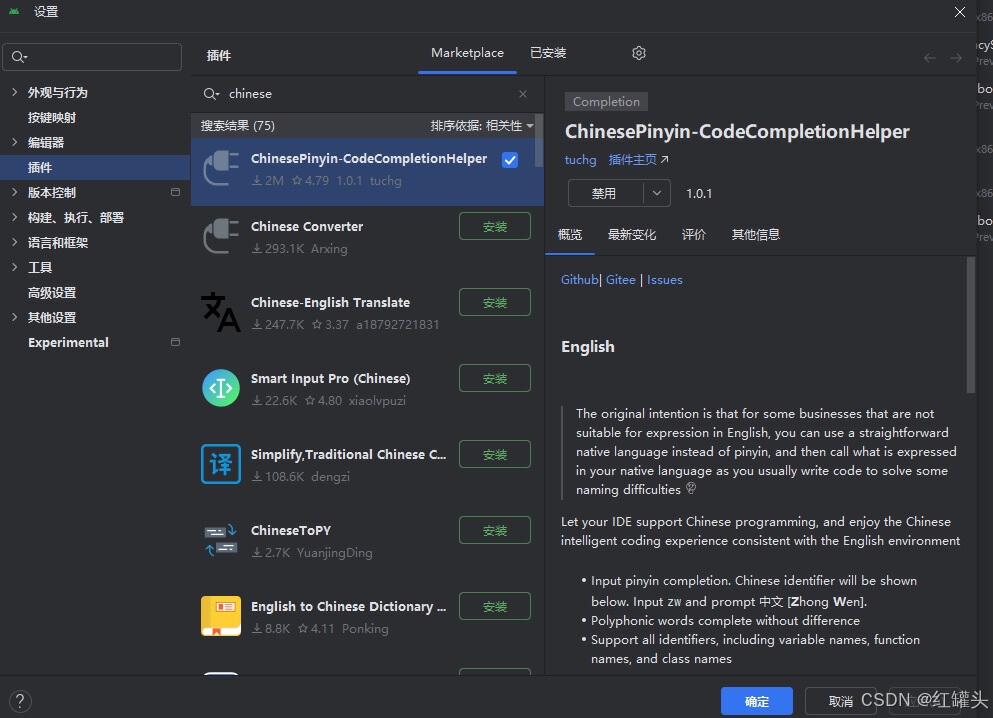The height and width of the screenshot is (718, 993).
Task: Open the tuchg author link
Action: pyautogui.click(x=580, y=160)
